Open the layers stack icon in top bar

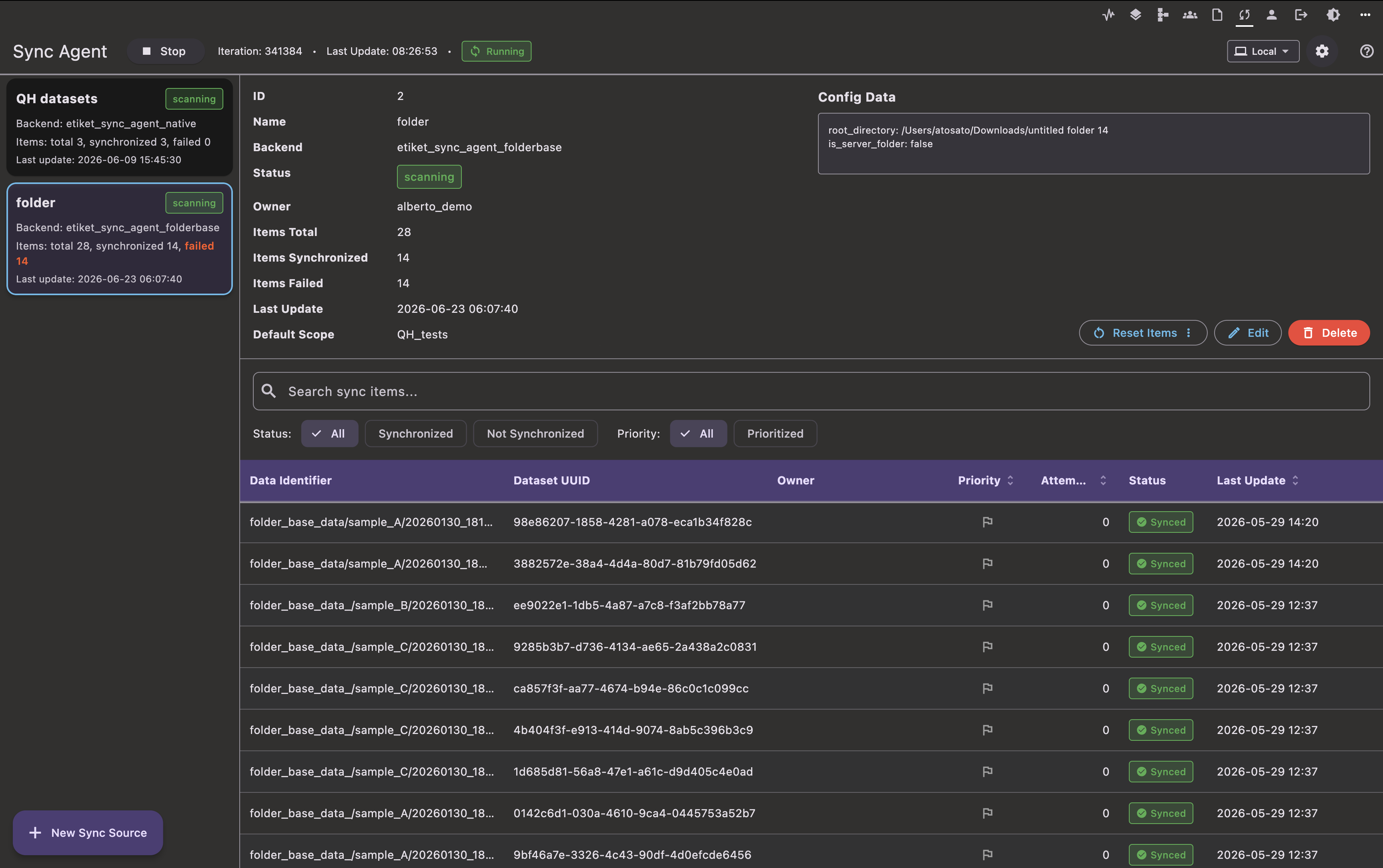(x=1135, y=16)
